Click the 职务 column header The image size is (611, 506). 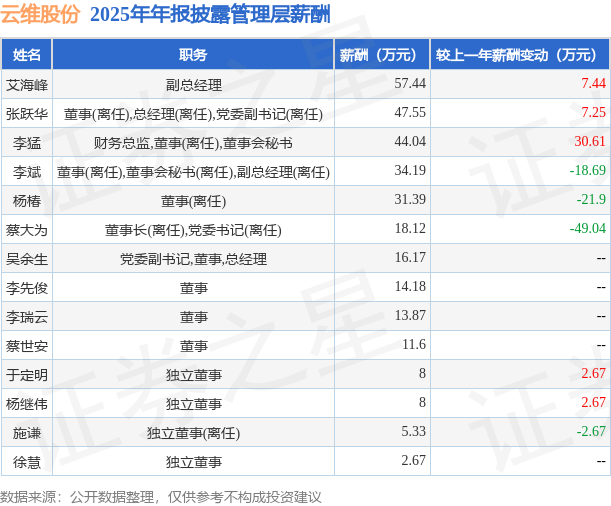tap(193, 55)
